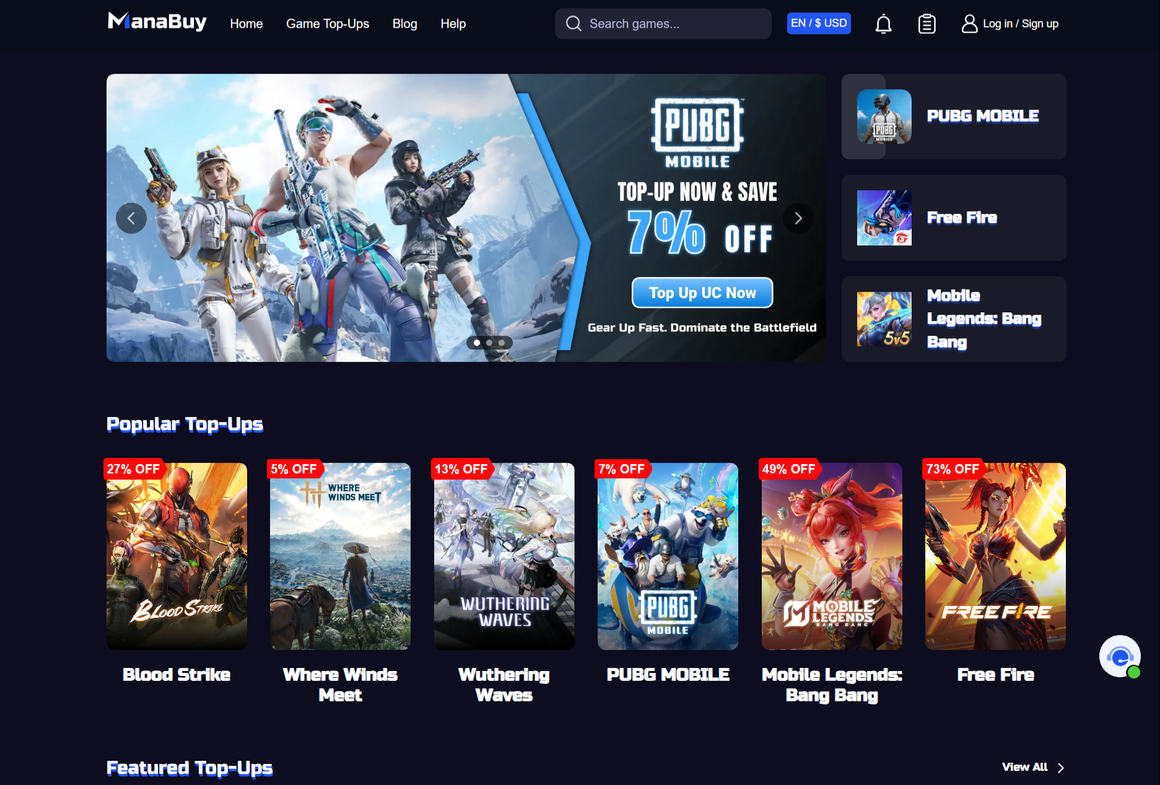Select the PUBG MOBILE sidebar game icon
Image resolution: width=1160 pixels, height=785 pixels.
(x=884, y=116)
